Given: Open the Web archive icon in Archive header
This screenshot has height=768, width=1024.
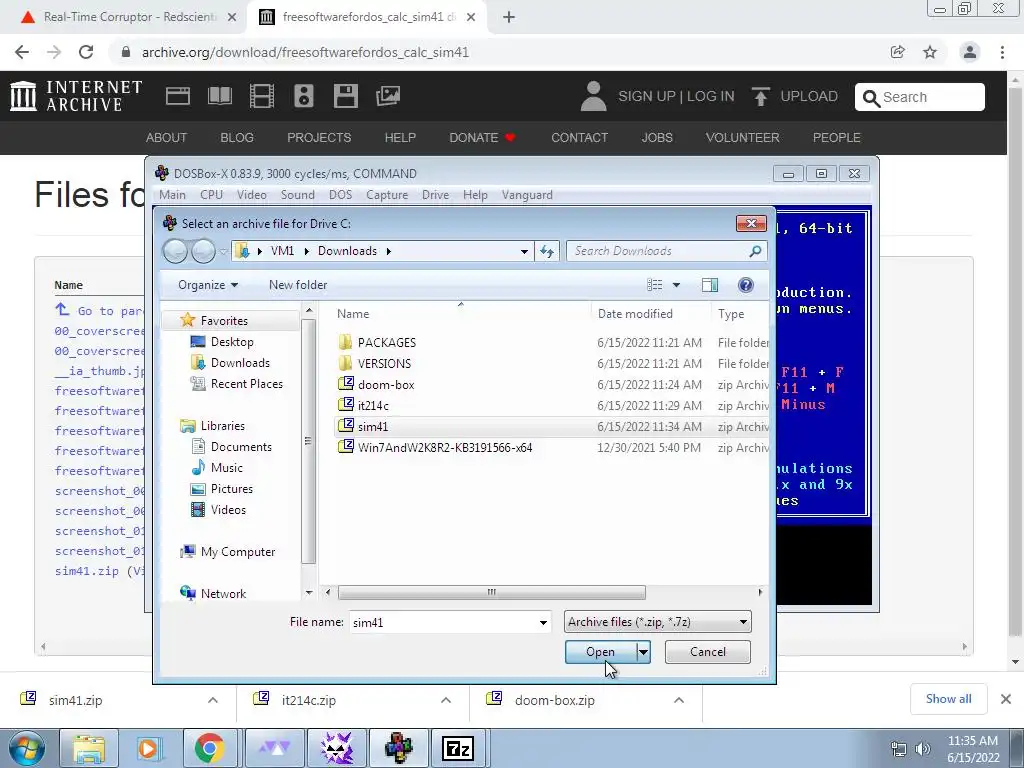Looking at the screenshot, I should [x=178, y=96].
